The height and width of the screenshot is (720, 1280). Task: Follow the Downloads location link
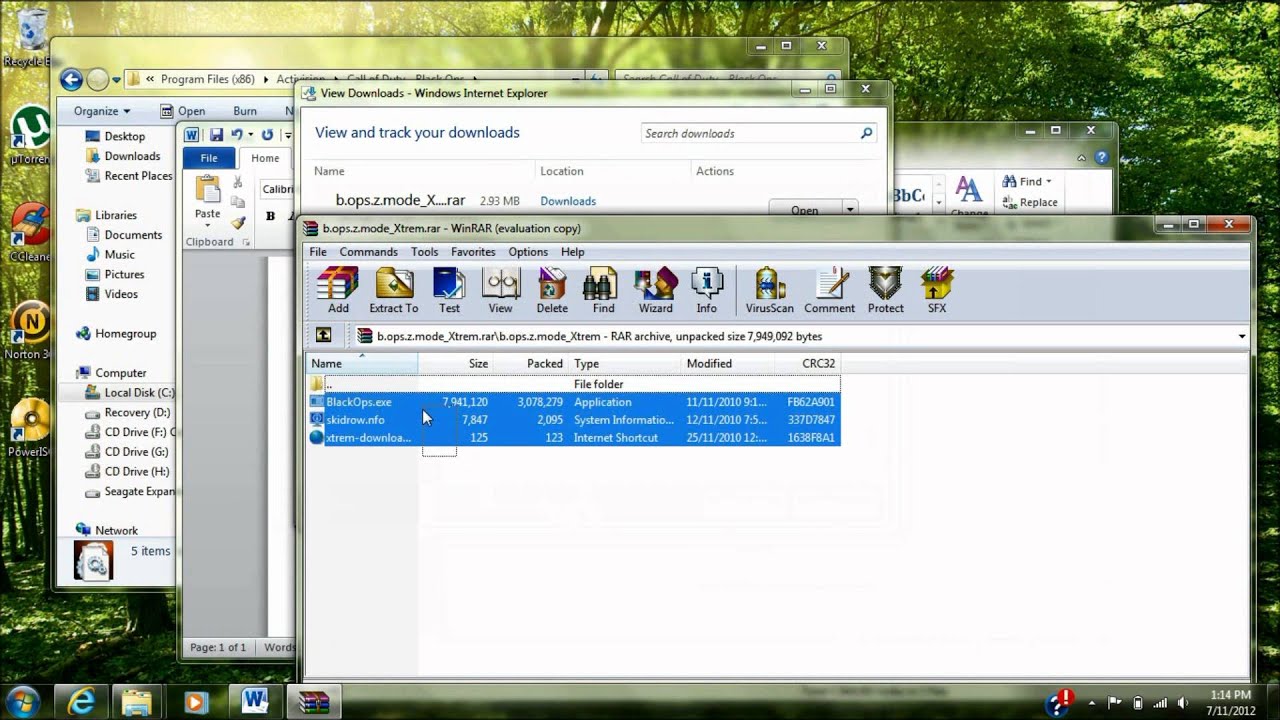[x=568, y=201]
